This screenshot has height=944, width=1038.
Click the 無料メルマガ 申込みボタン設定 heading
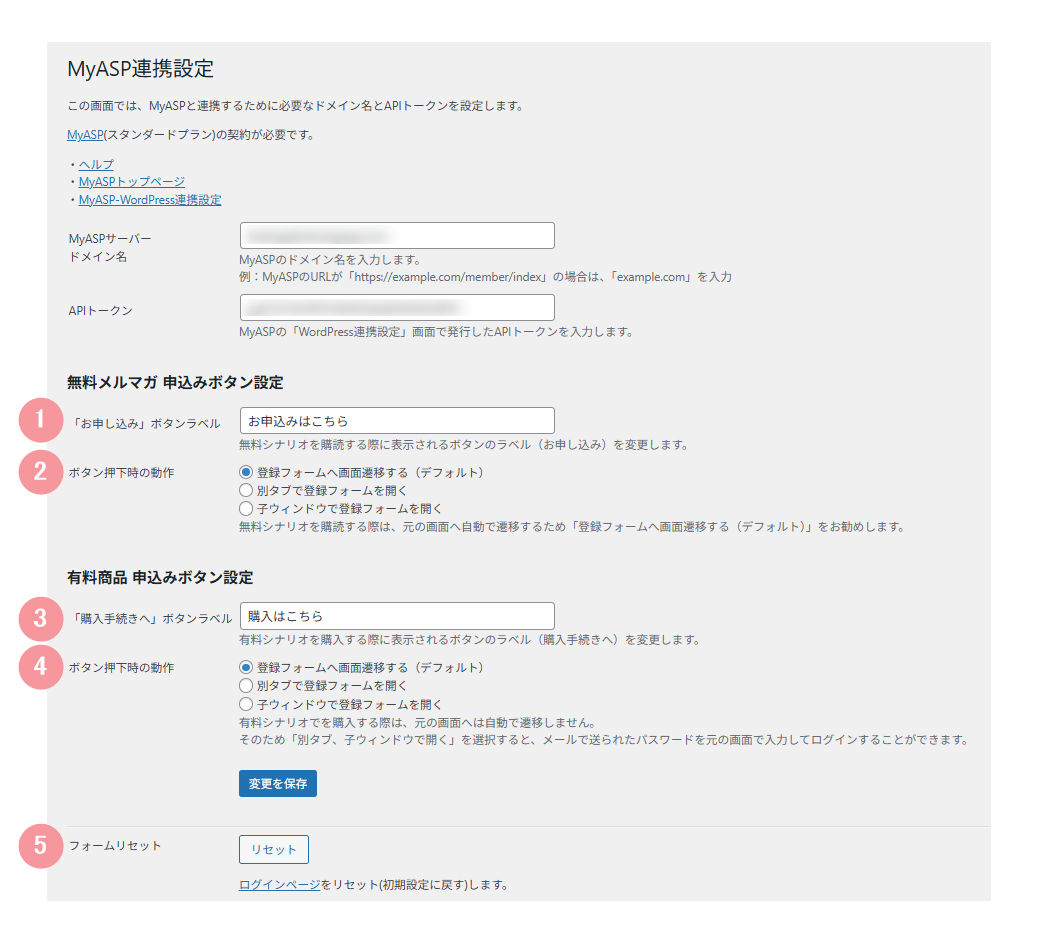pos(175,383)
